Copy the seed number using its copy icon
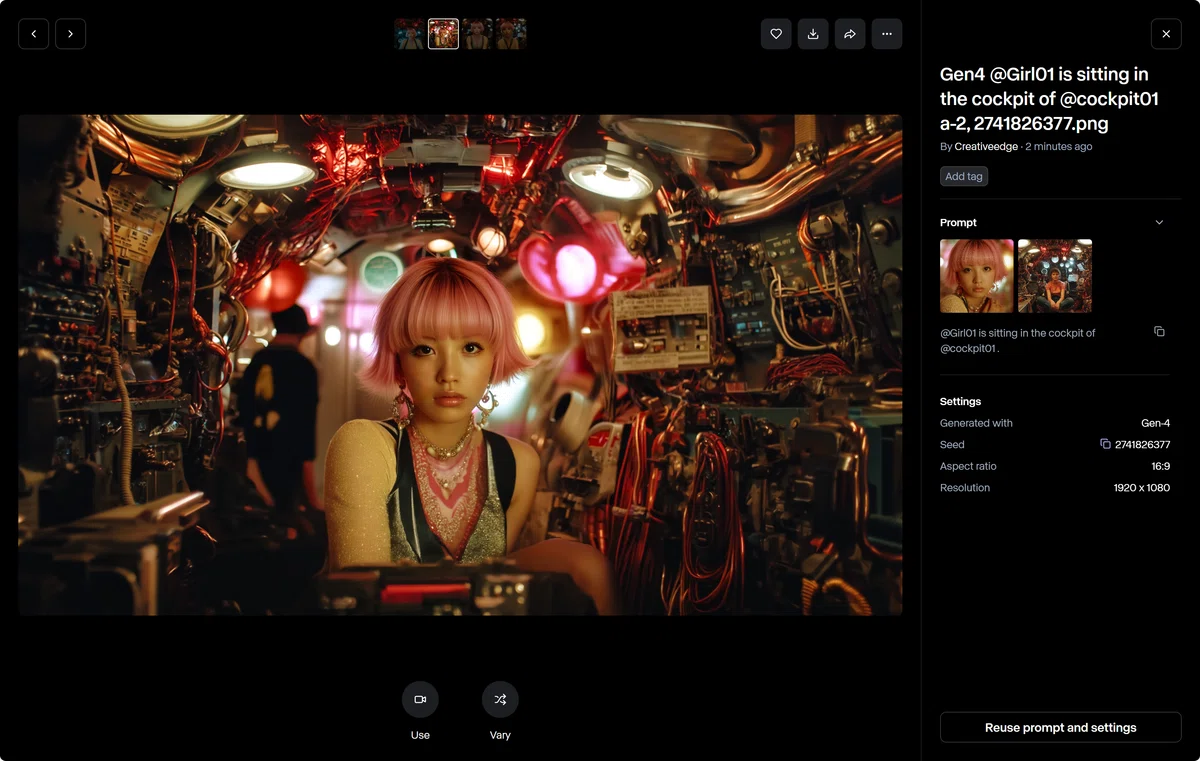 click(1105, 444)
